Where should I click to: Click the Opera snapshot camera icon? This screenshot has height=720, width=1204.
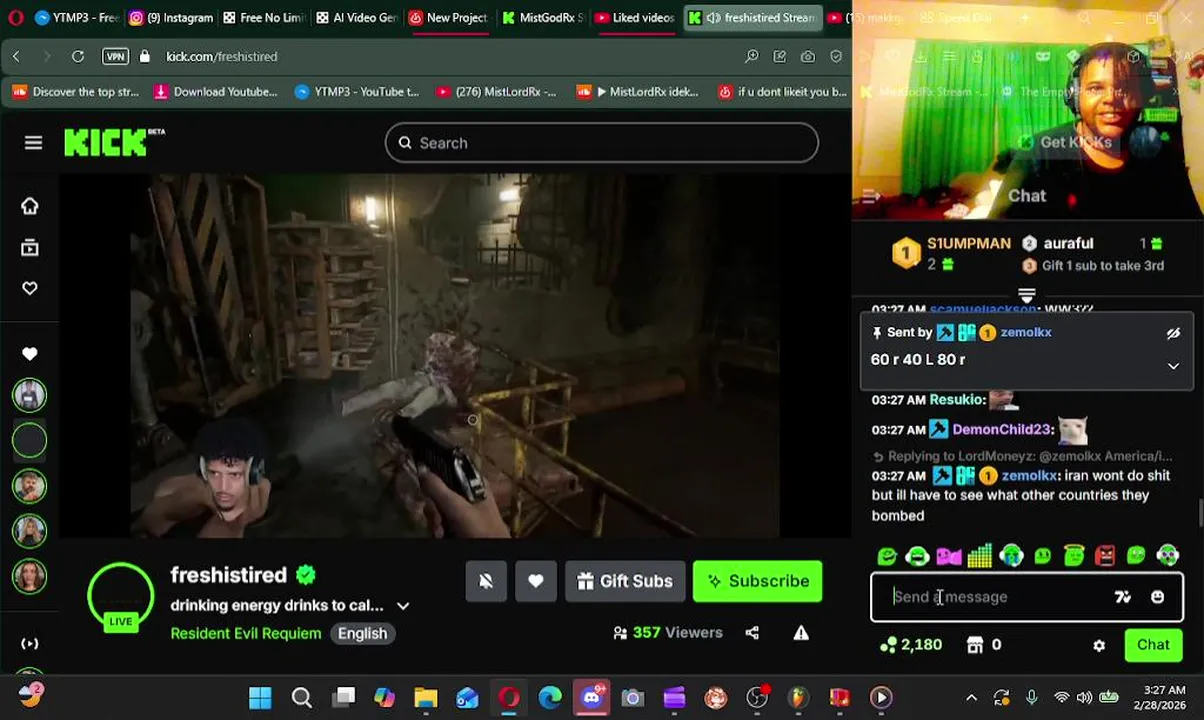(x=807, y=56)
